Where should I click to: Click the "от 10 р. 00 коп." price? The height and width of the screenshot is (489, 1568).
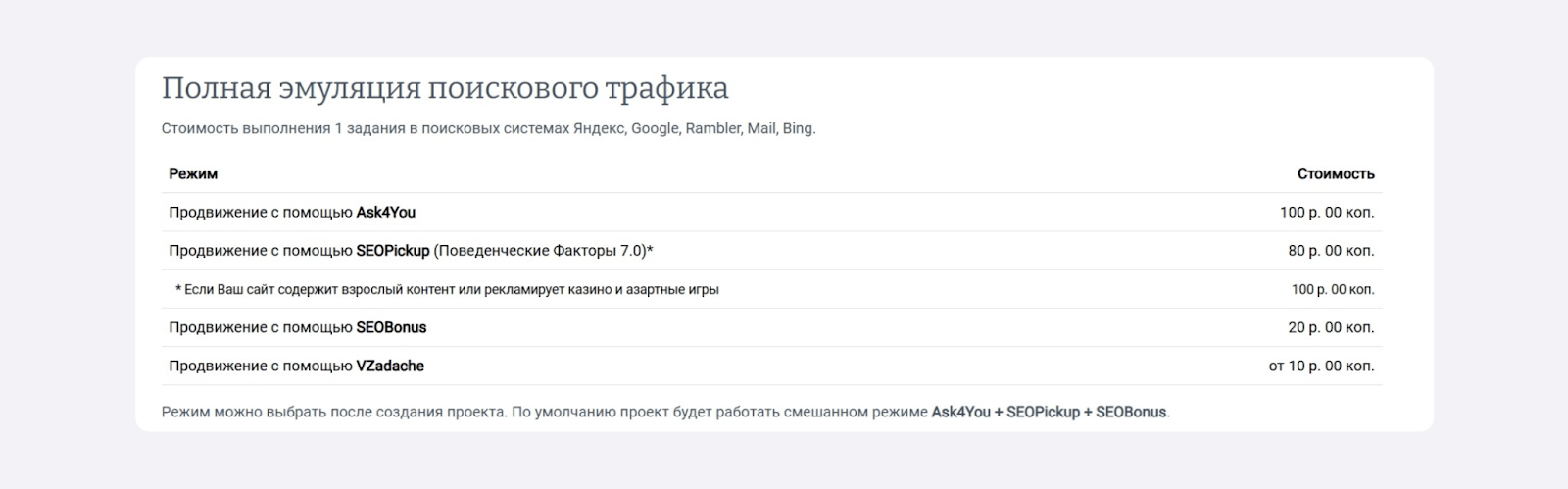pyautogui.click(x=1320, y=366)
